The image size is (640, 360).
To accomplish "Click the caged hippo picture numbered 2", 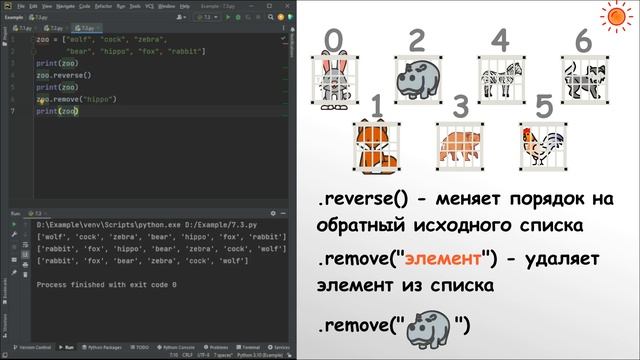I will click(x=418, y=80).
